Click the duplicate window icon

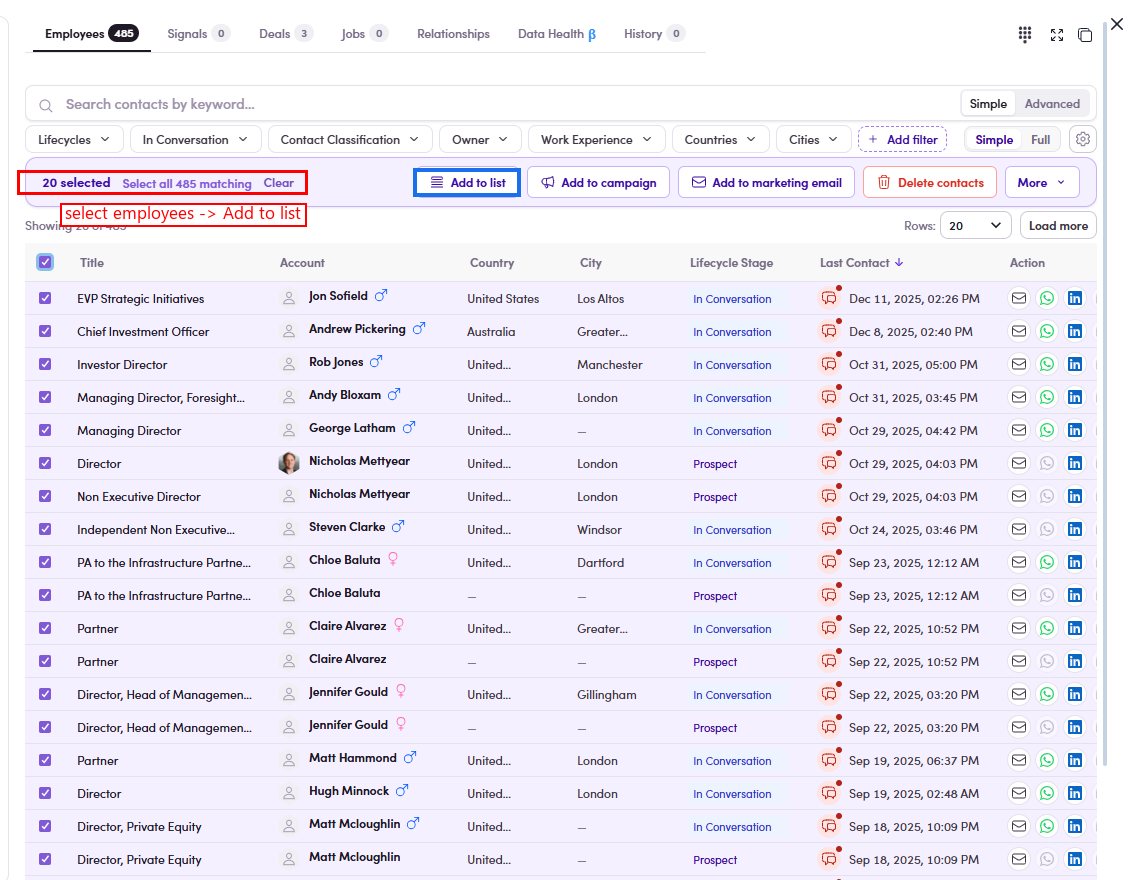pyautogui.click(x=1085, y=34)
